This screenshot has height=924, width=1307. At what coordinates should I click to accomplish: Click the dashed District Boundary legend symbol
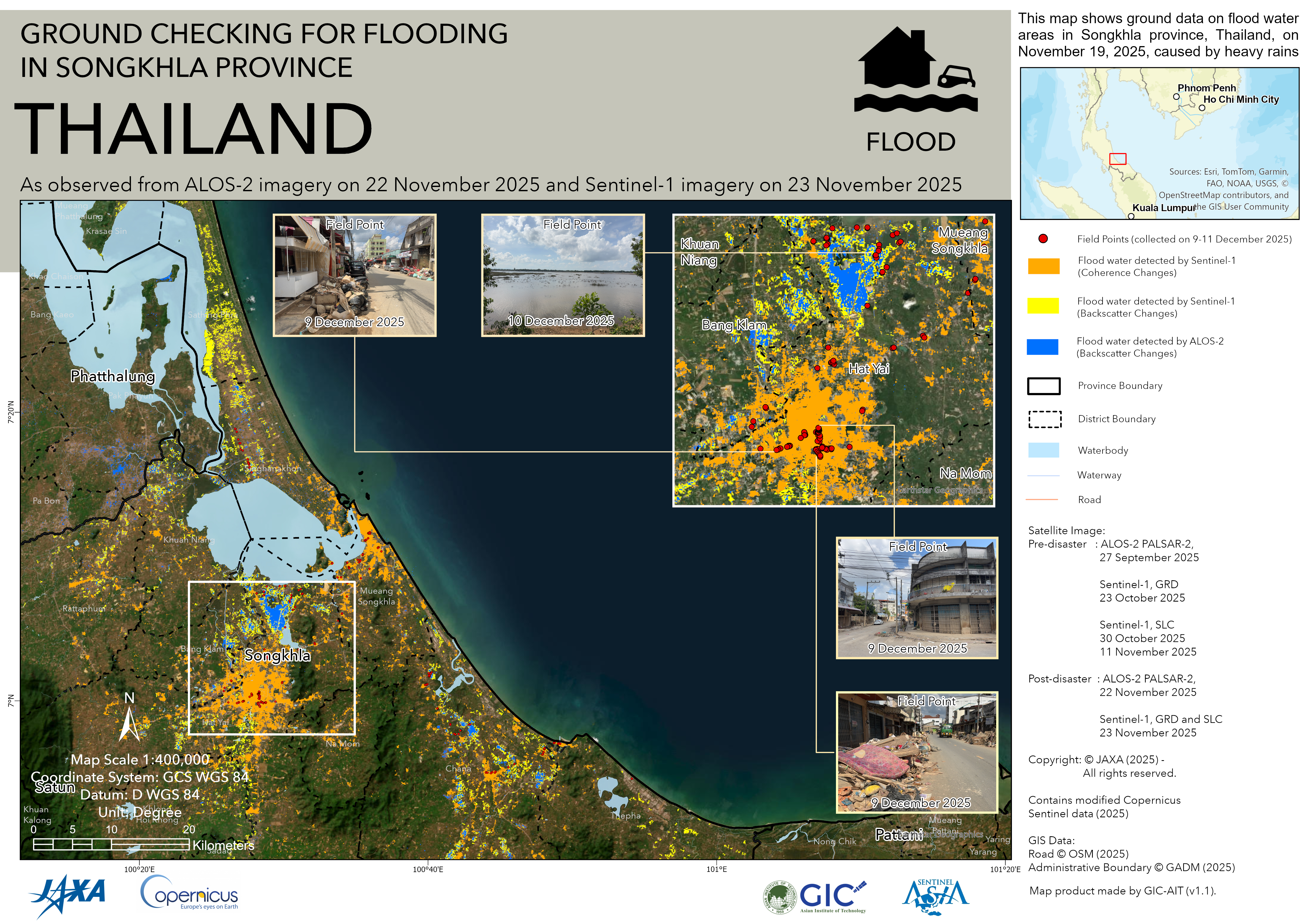1045,419
